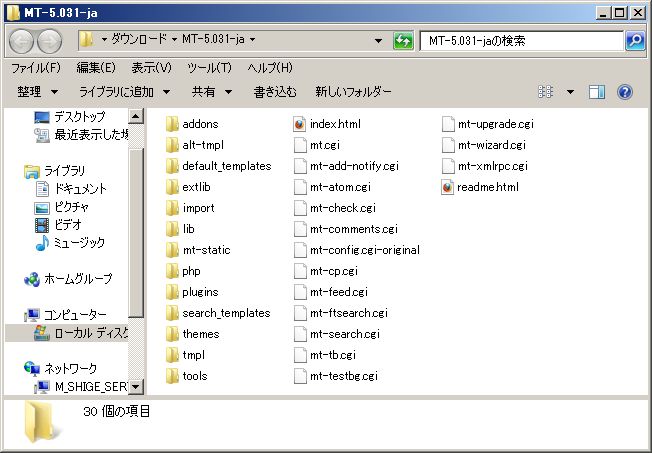Expand the arrow after MT-5.031-ja in address bar
This screenshot has height=453, width=652.
click(x=252, y=40)
